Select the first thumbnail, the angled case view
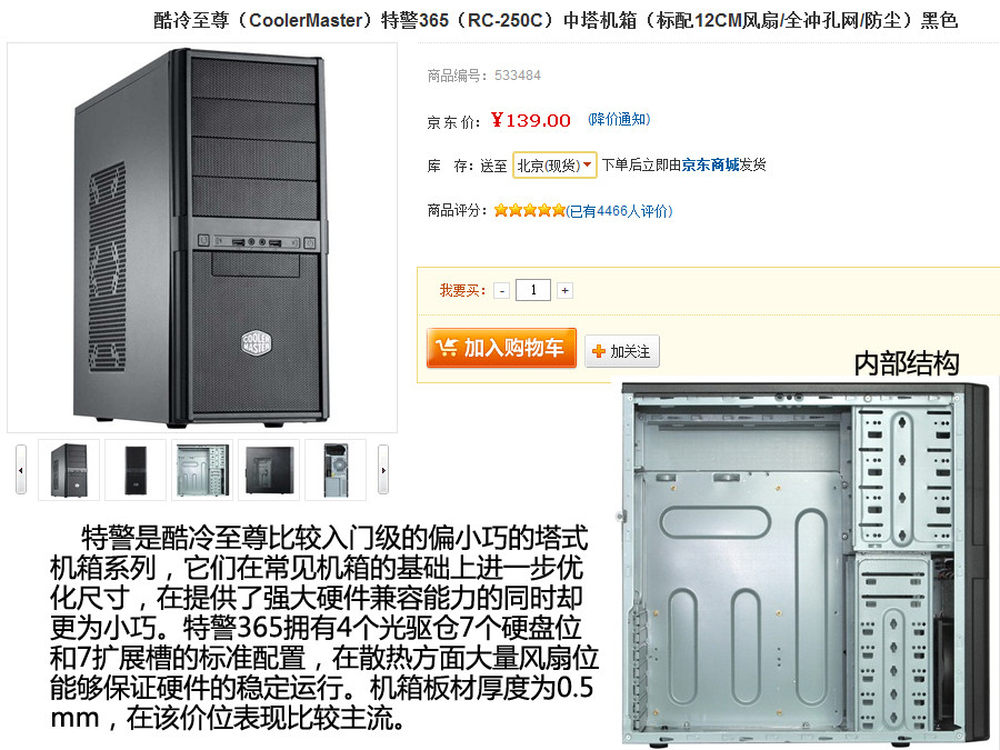The height and width of the screenshot is (750, 1000). [x=69, y=469]
